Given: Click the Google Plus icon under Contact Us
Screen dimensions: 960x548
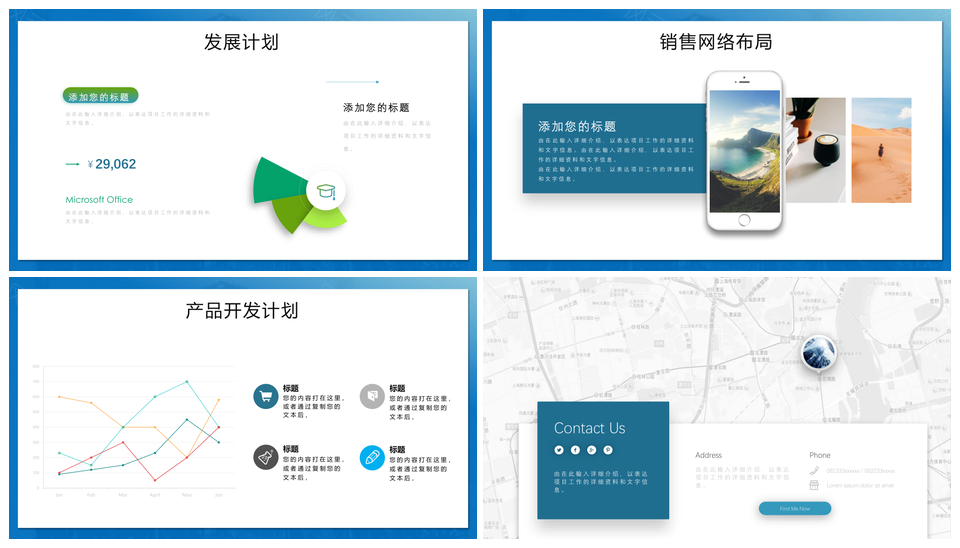Looking at the screenshot, I should point(591,450).
